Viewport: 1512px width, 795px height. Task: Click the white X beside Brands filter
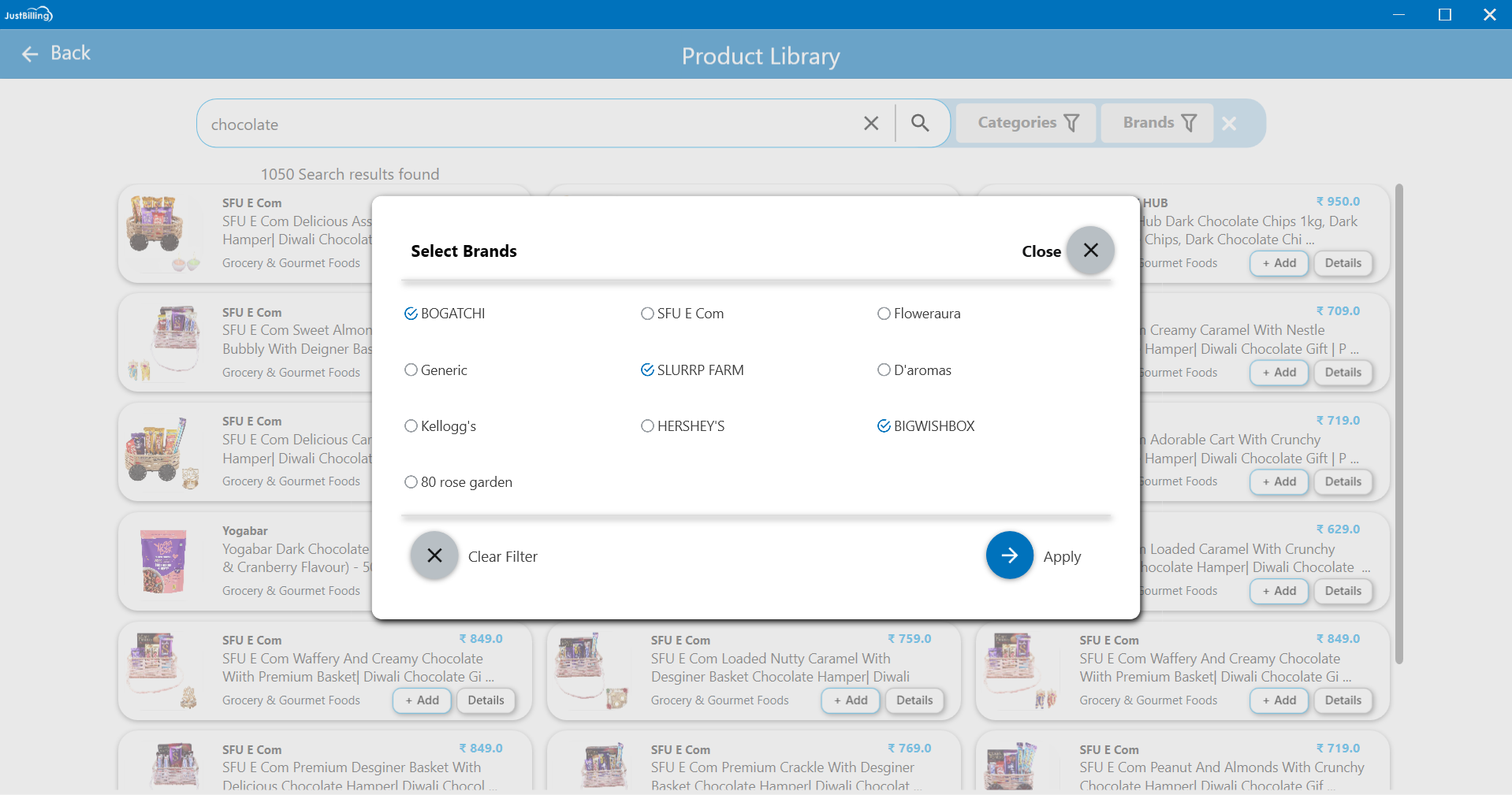(x=1228, y=123)
